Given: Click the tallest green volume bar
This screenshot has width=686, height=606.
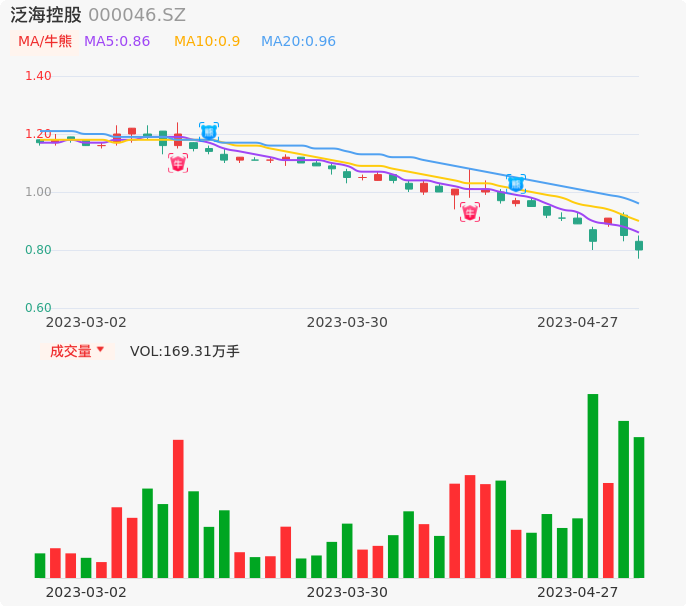Looking at the screenshot, I should coord(593,486).
